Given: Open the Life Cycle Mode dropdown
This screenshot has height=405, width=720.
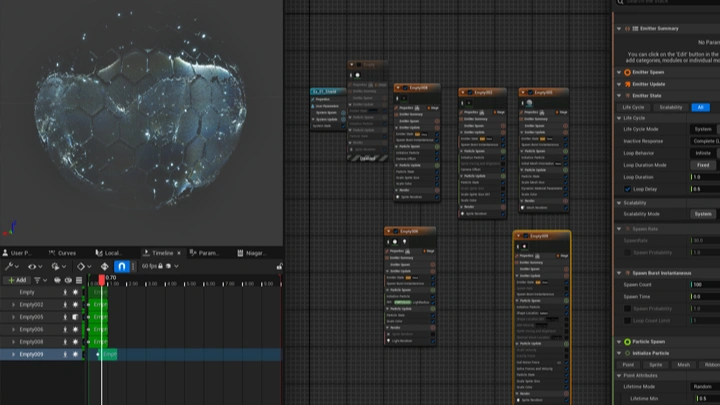Looking at the screenshot, I should point(704,129).
